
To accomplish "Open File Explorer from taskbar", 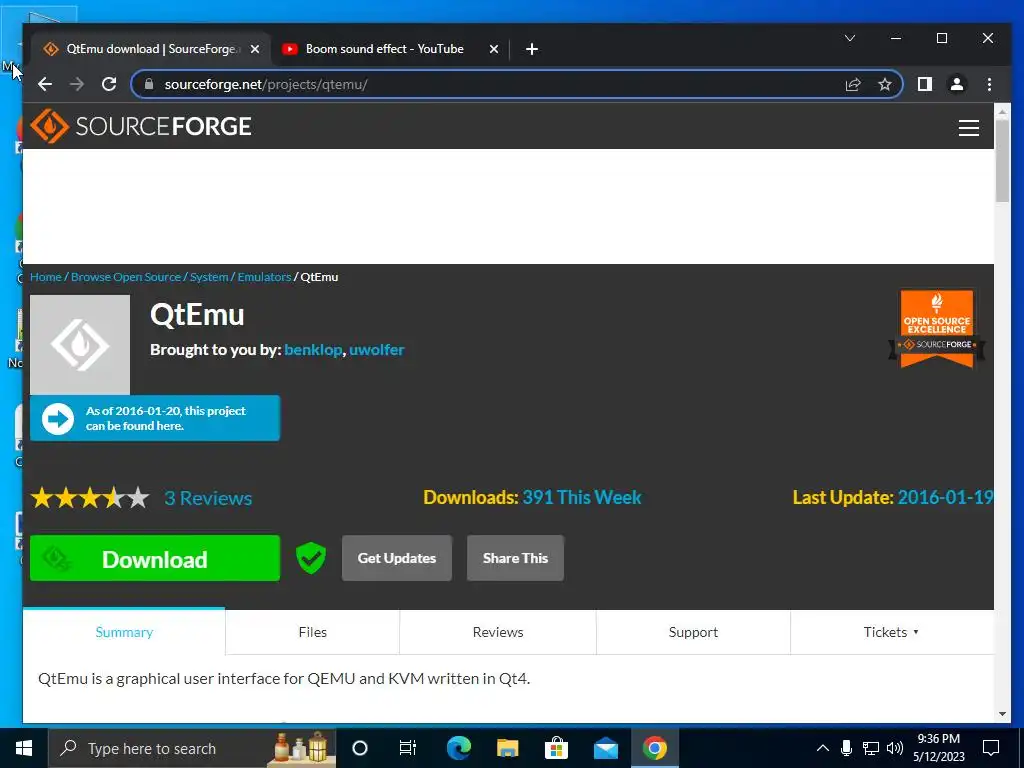I will pos(507,748).
